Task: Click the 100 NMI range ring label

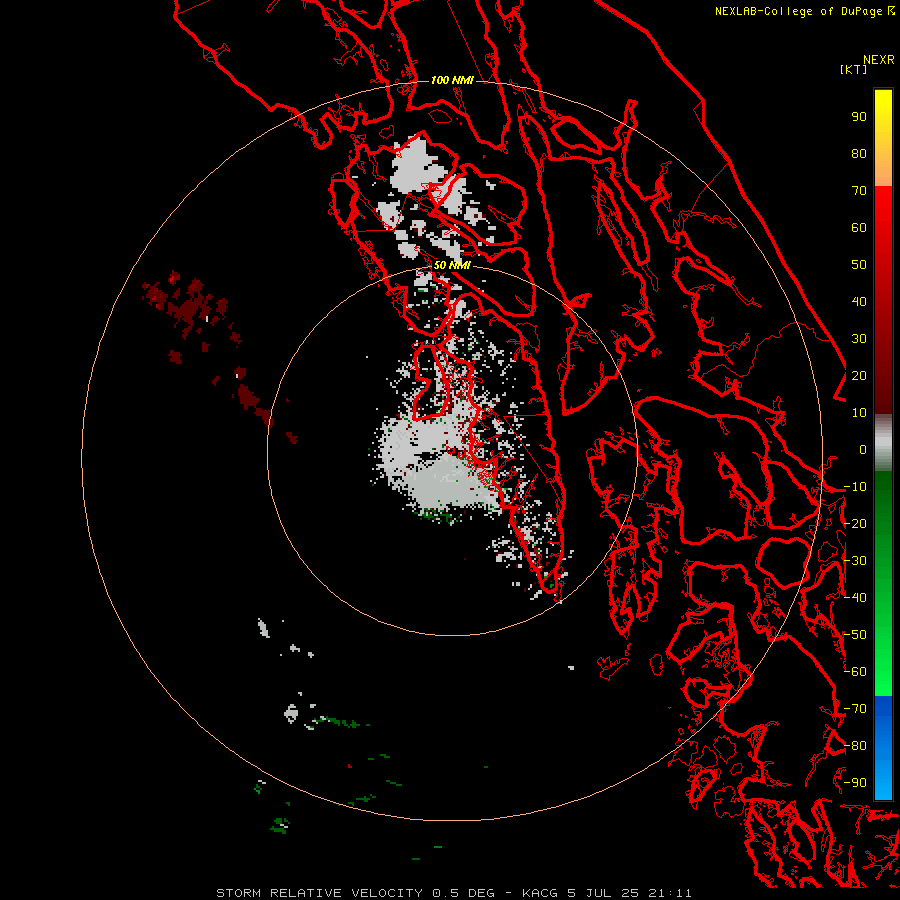Action: [x=452, y=80]
